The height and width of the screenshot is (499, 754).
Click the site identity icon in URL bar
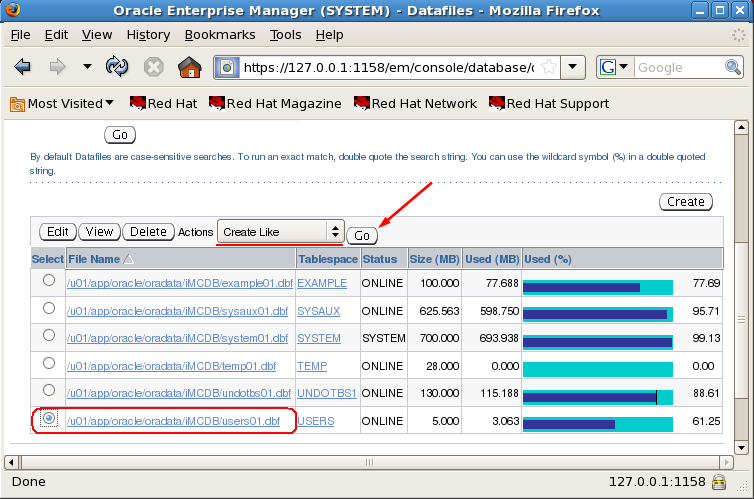tap(227, 67)
